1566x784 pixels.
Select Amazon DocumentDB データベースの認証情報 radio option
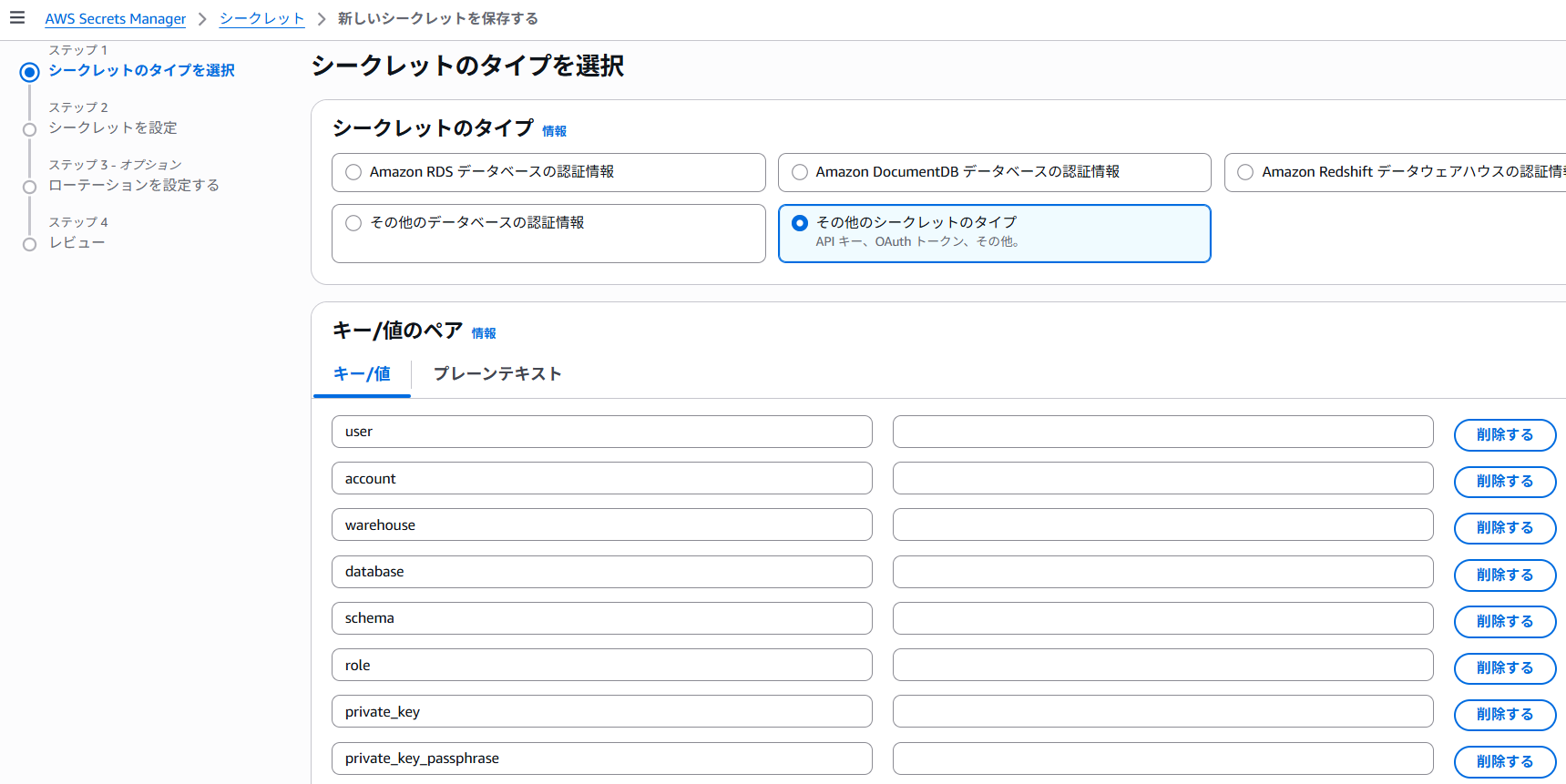pyautogui.click(x=800, y=172)
